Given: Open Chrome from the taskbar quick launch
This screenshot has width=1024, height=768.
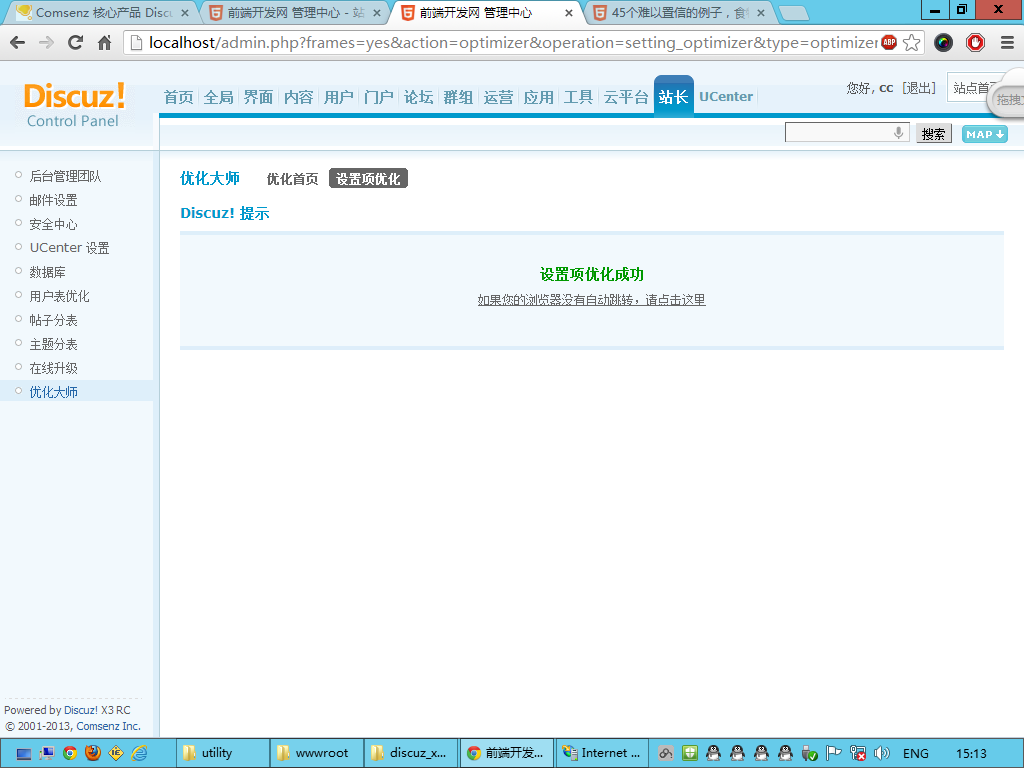Looking at the screenshot, I should 69,753.
